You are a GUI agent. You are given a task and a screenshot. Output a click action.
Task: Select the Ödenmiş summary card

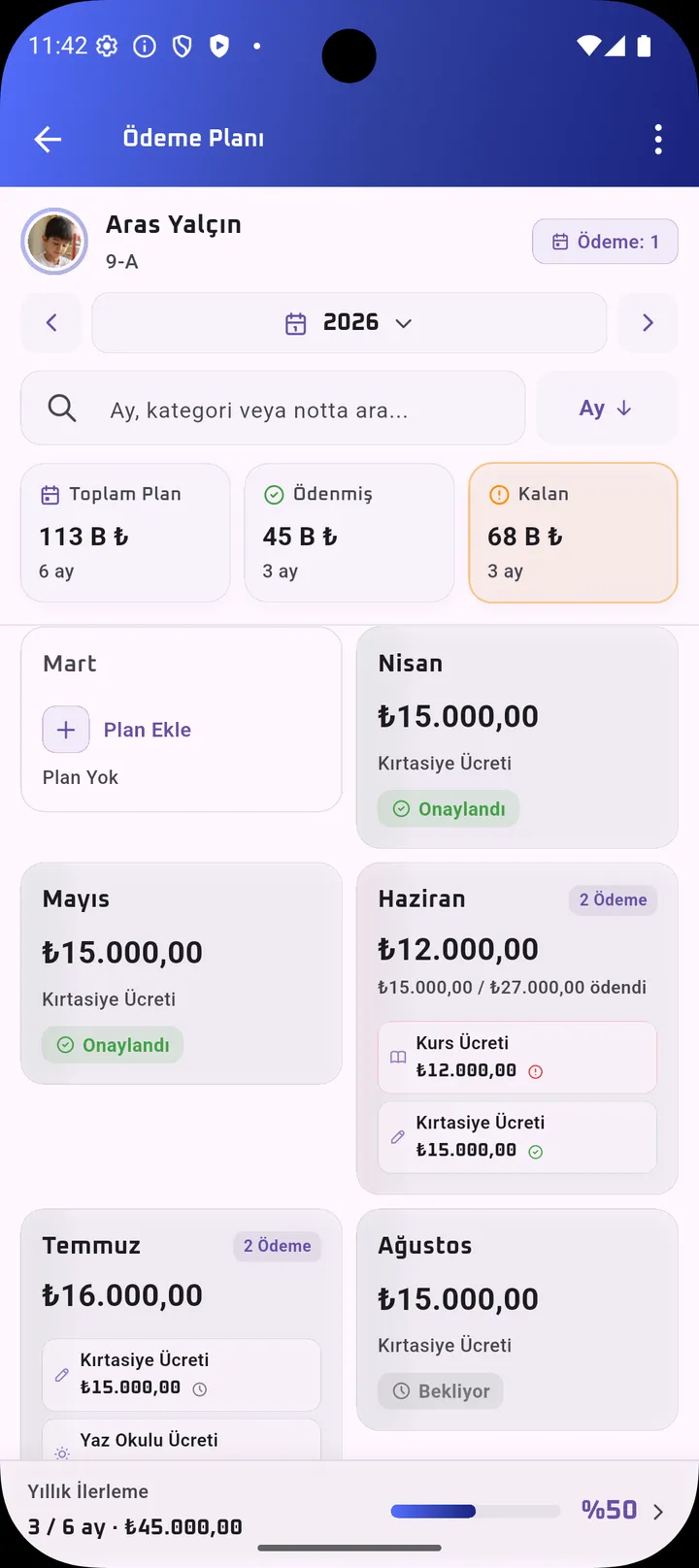349,533
